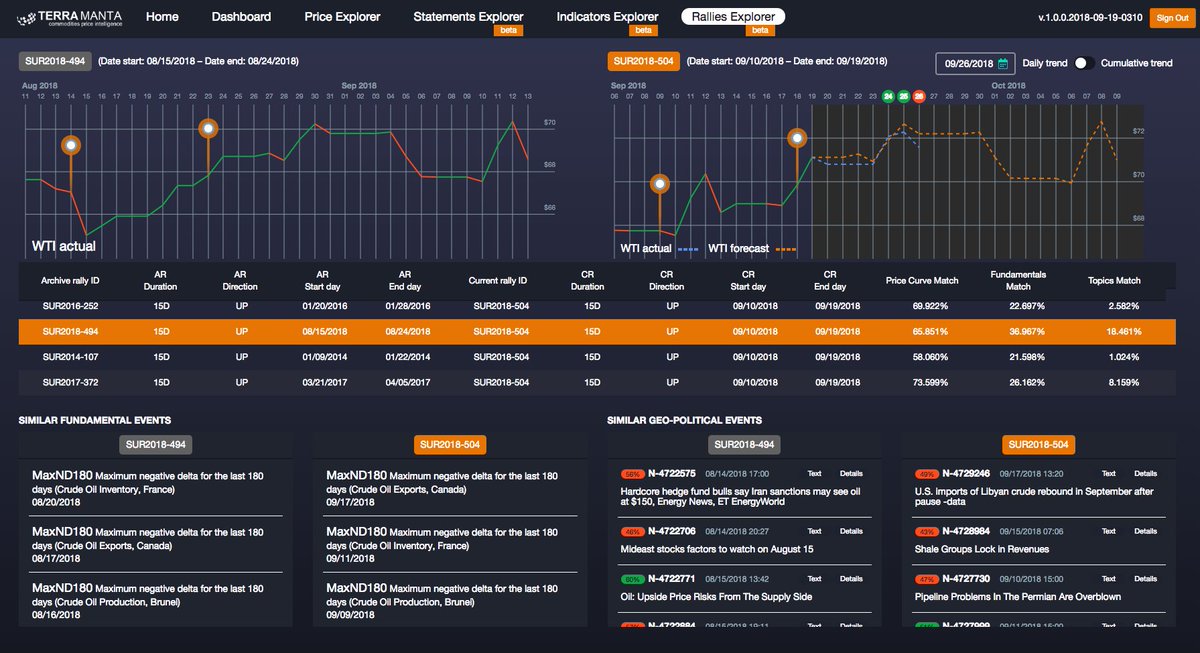Switch to the Dashboard page
The height and width of the screenshot is (653, 1200).
point(241,16)
